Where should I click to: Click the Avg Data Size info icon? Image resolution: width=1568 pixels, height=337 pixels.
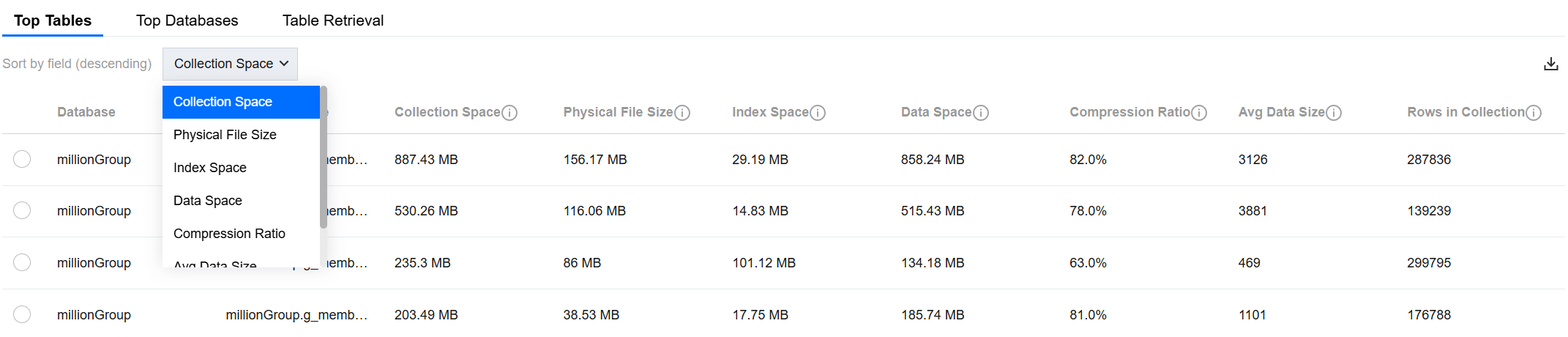click(x=1334, y=113)
